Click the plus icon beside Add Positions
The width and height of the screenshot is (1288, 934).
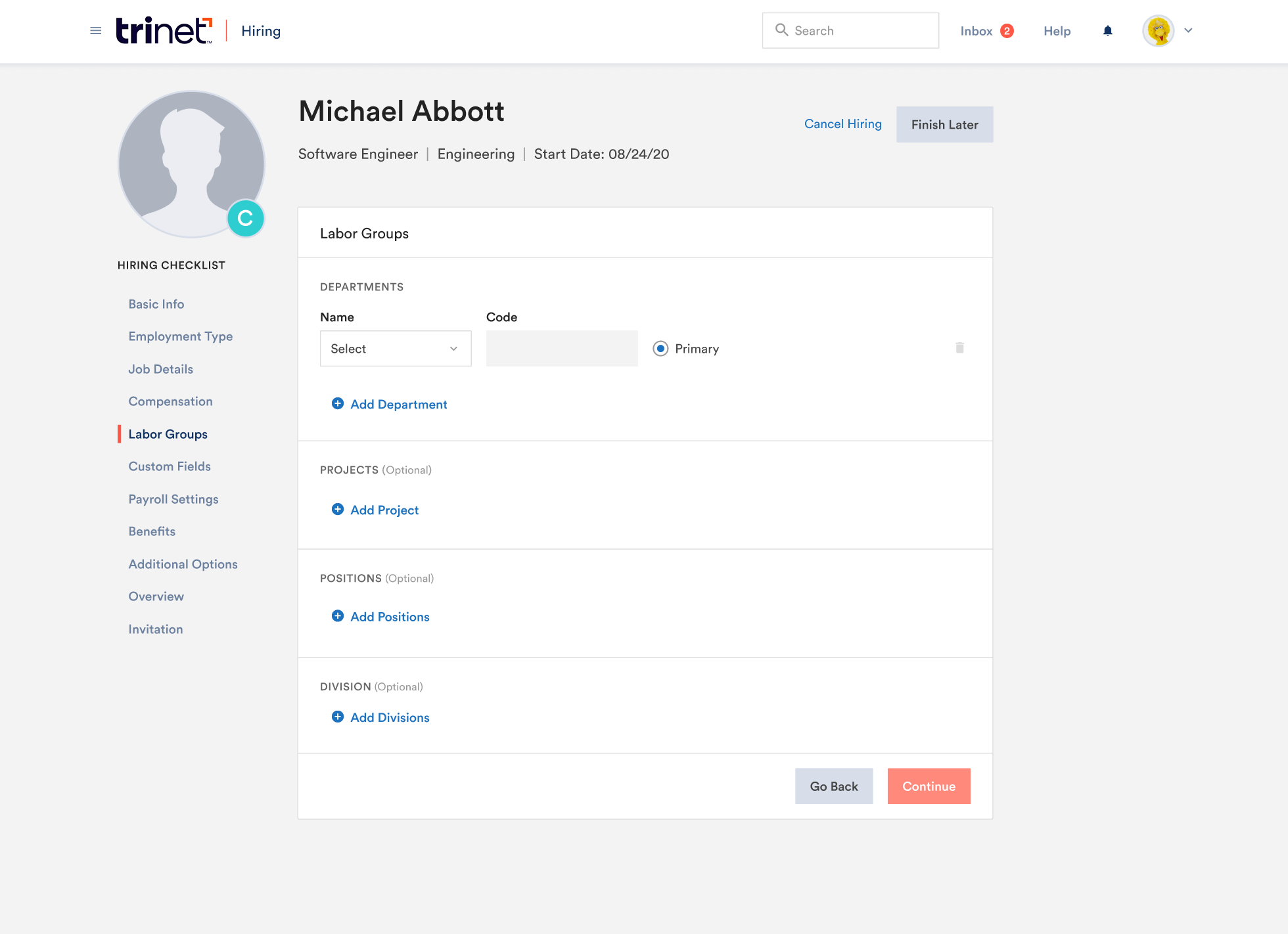[338, 616]
